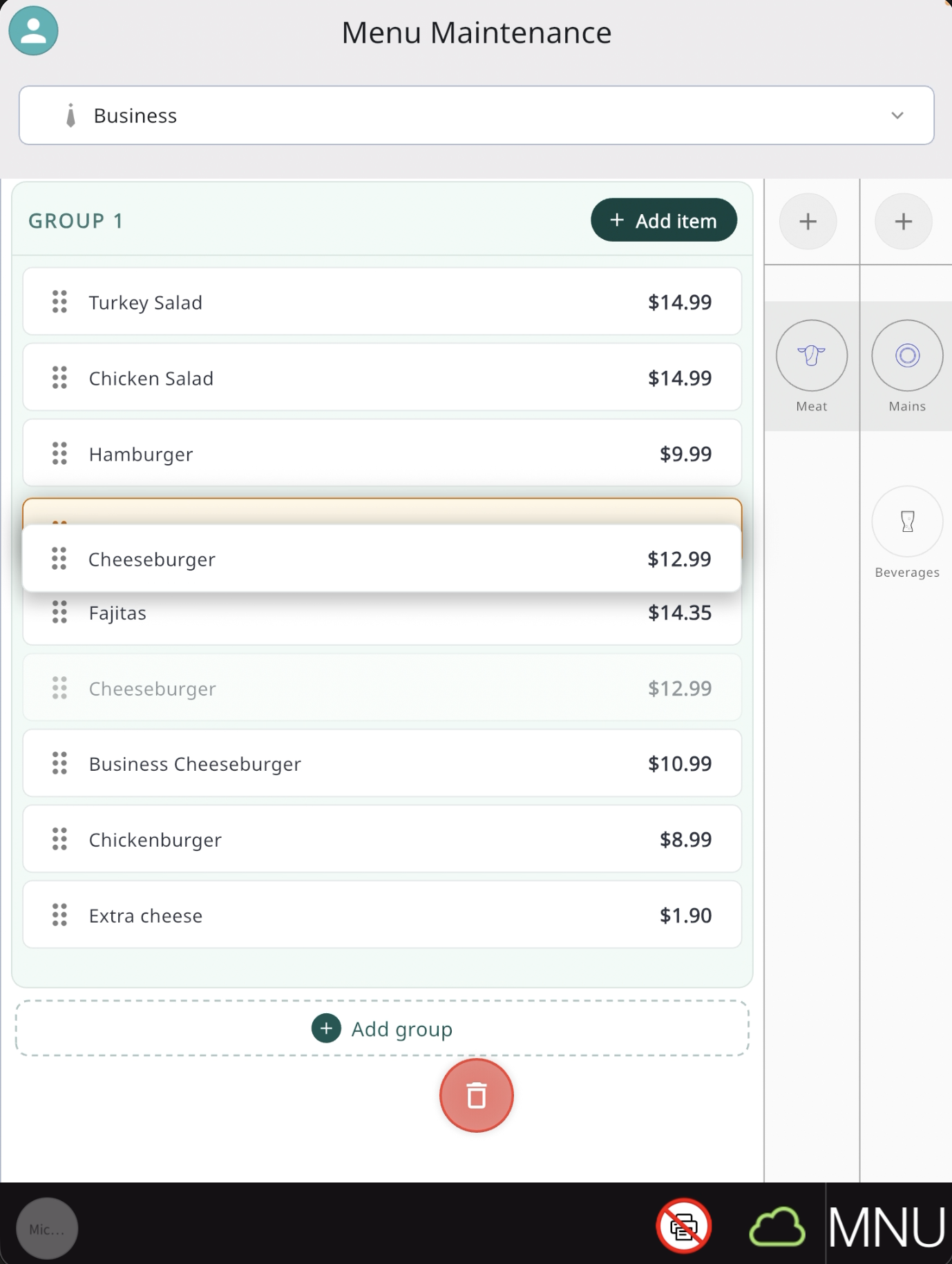Click the Chickenburger price $8.99

(685, 839)
